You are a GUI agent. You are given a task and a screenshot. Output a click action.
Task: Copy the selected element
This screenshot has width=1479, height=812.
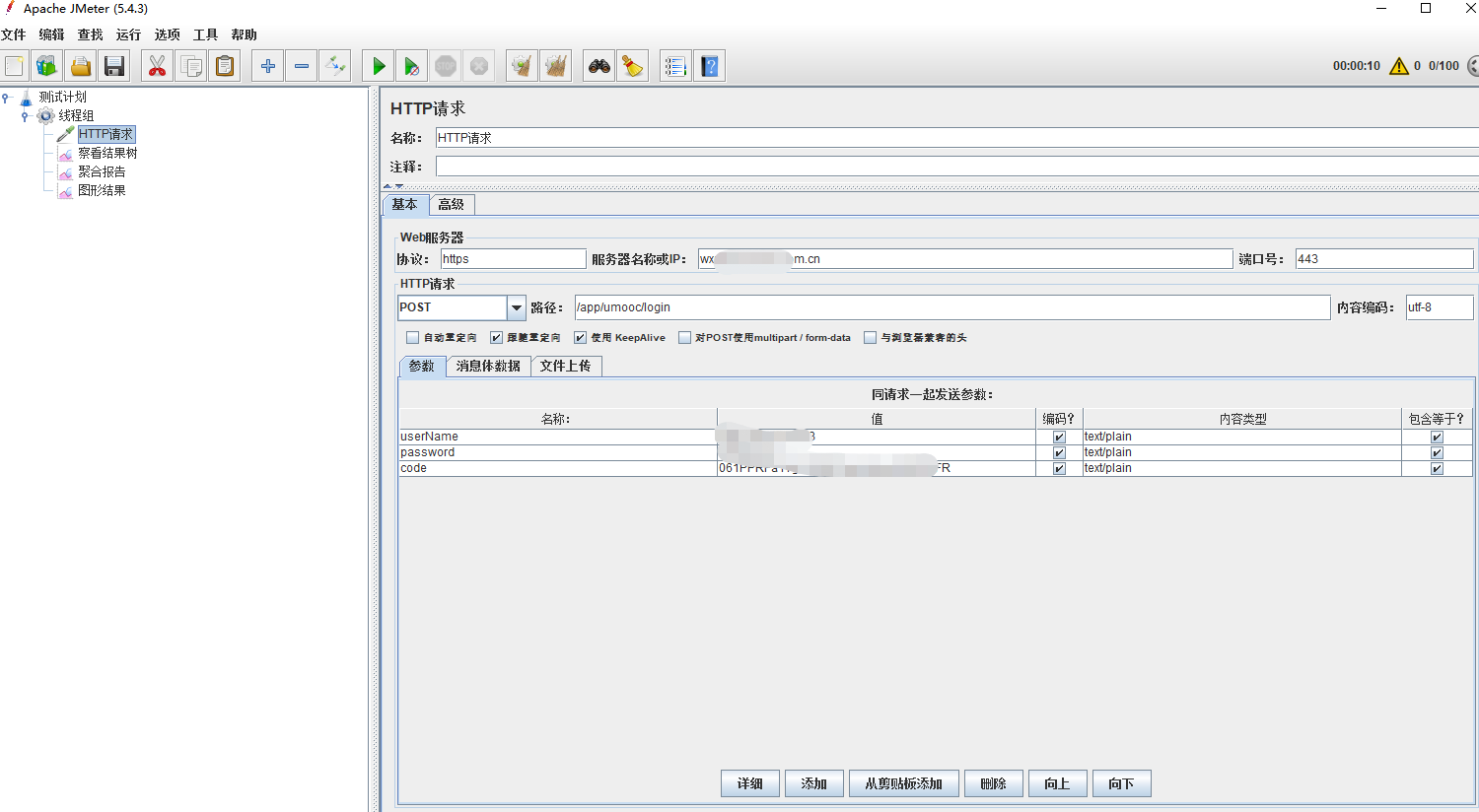tap(191, 66)
